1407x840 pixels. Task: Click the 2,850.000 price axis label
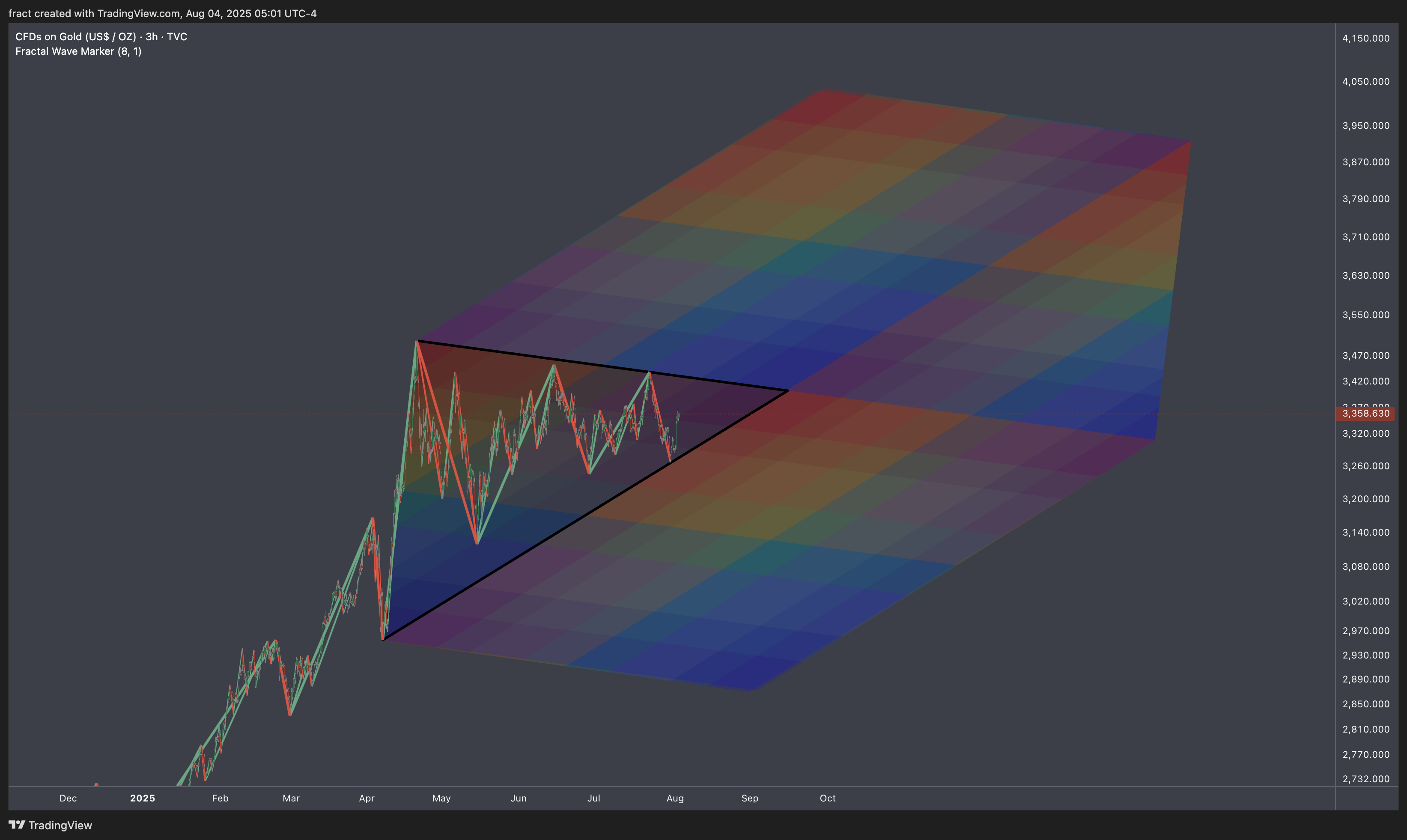pyautogui.click(x=1366, y=704)
